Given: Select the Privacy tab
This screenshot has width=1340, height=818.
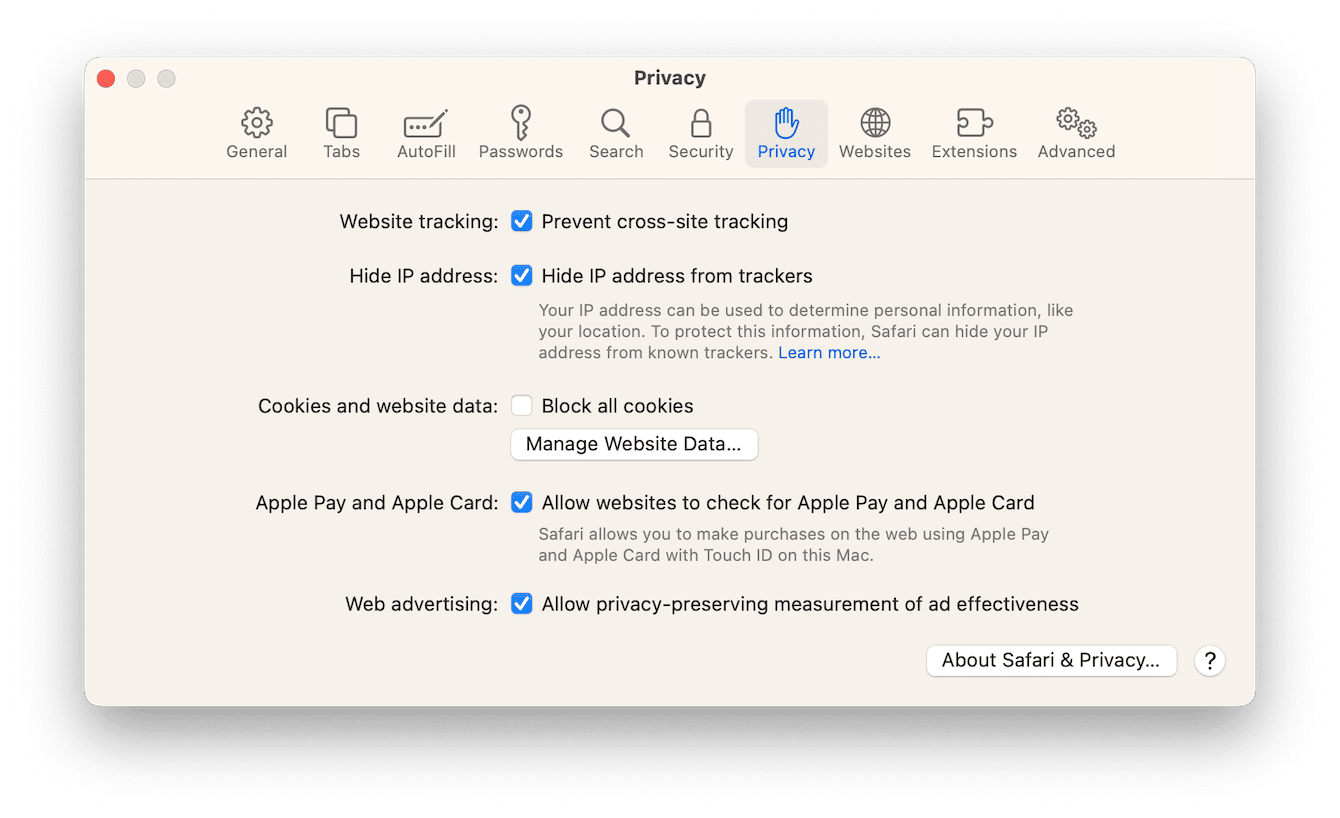Looking at the screenshot, I should (786, 133).
